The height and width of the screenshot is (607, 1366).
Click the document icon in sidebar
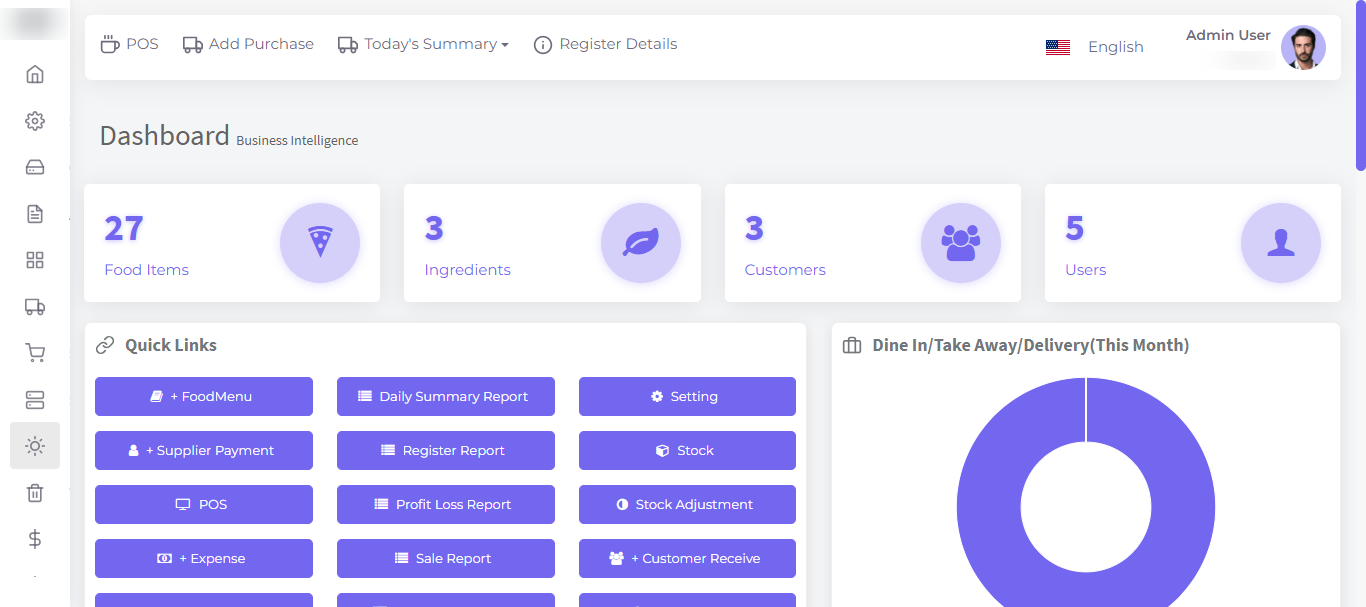point(35,214)
